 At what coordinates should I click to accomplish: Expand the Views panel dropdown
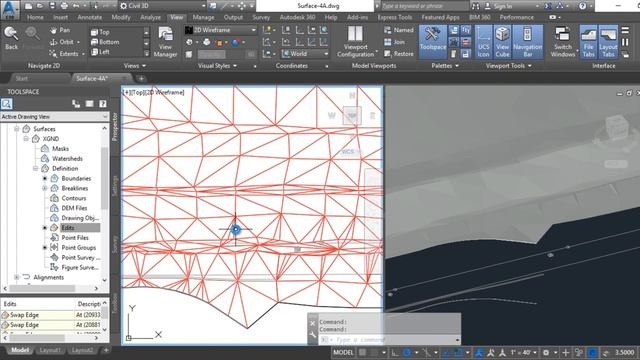[x=135, y=66]
